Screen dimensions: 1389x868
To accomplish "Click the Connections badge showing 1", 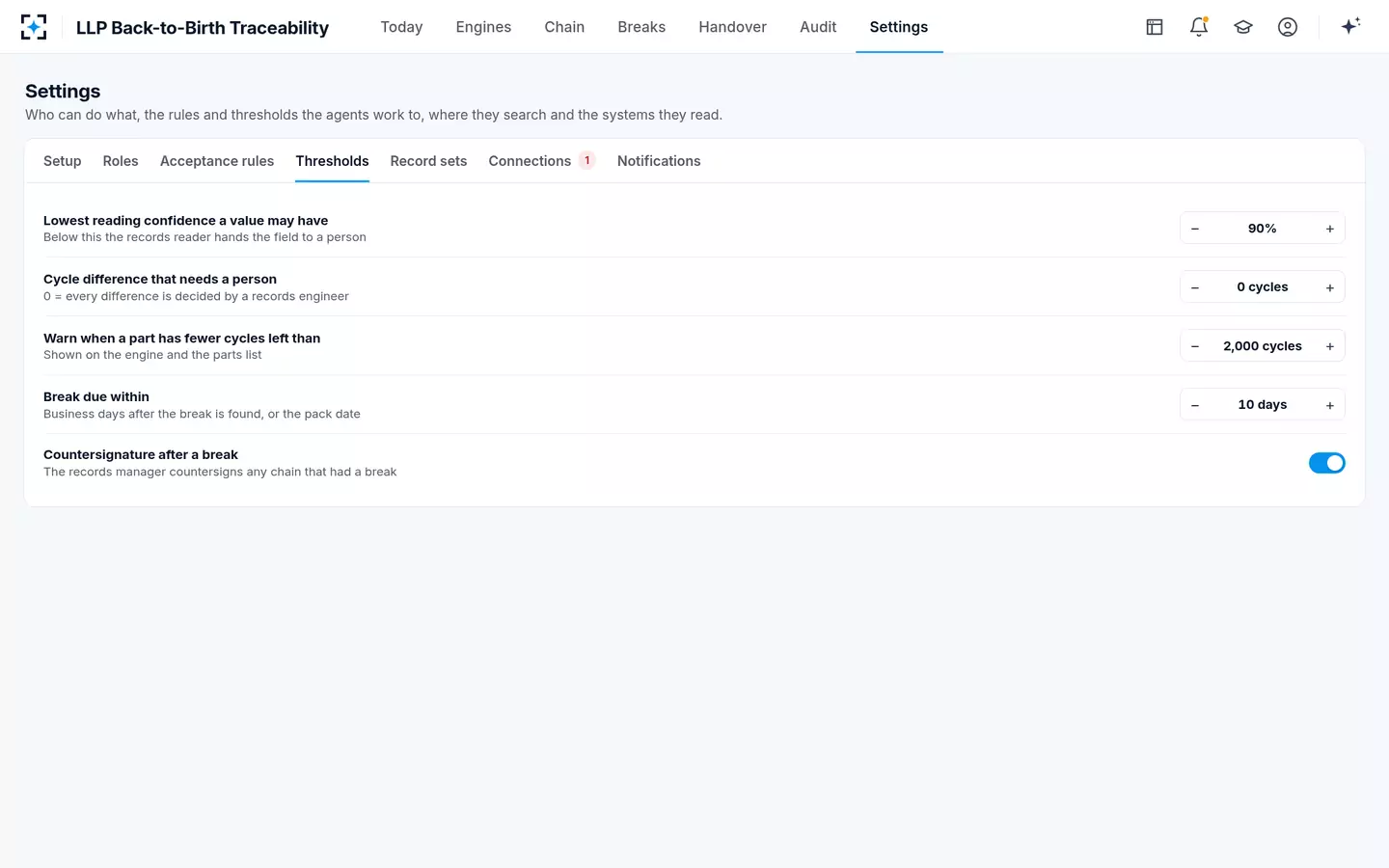I will pos(587,160).
